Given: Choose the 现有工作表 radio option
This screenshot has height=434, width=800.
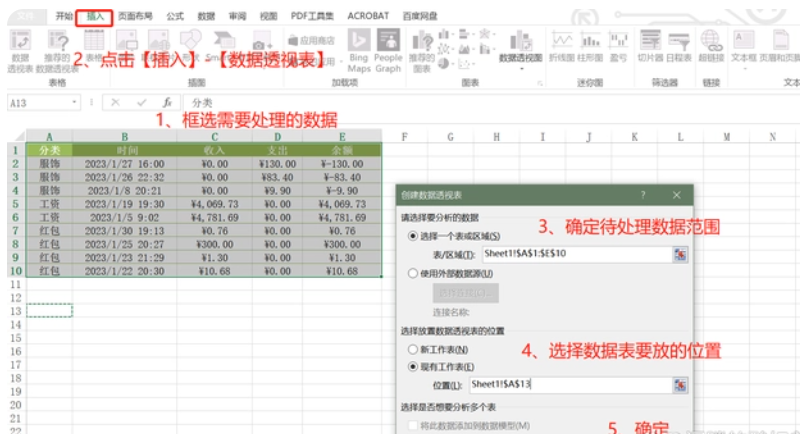Looking at the screenshot, I should click(x=412, y=367).
